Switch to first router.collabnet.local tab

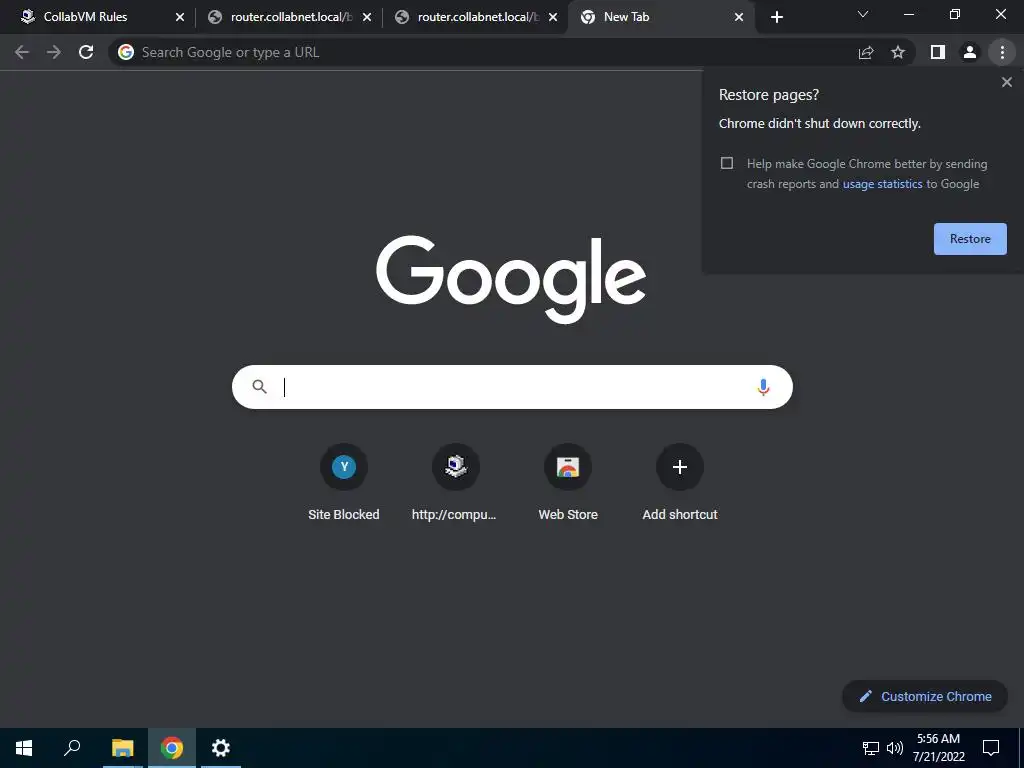[x=287, y=17]
